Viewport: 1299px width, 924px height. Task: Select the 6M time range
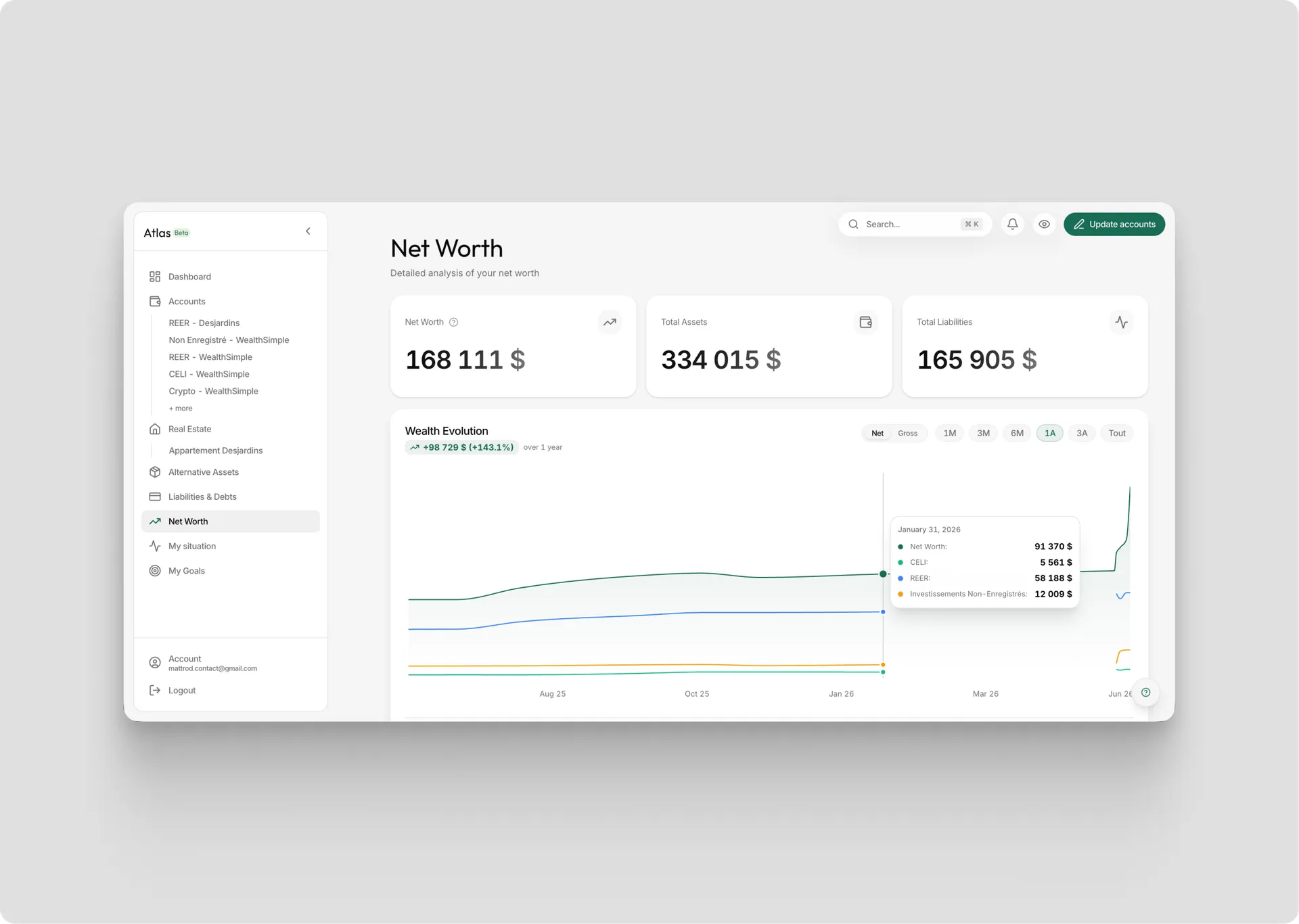(x=1018, y=433)
